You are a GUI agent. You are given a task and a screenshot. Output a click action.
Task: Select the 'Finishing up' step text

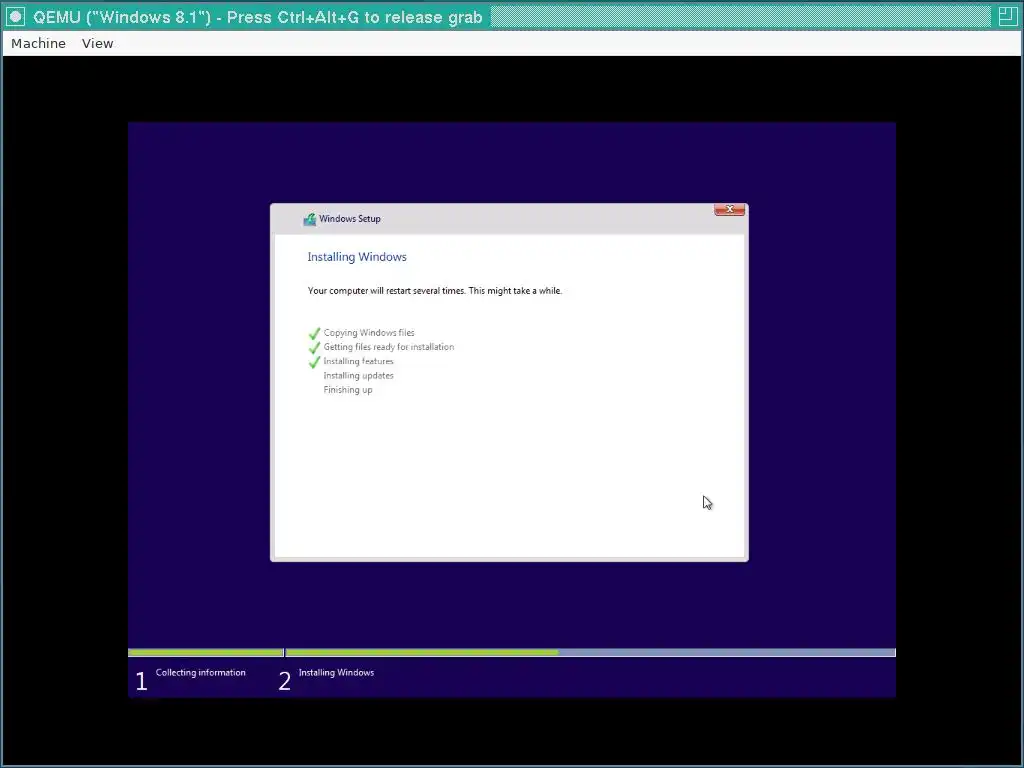coord(348,390)
